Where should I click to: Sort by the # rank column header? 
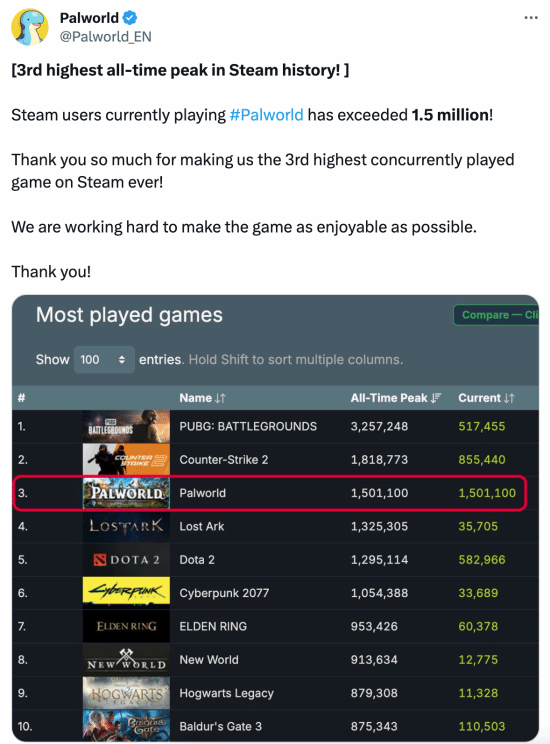(x=21, y=398)
